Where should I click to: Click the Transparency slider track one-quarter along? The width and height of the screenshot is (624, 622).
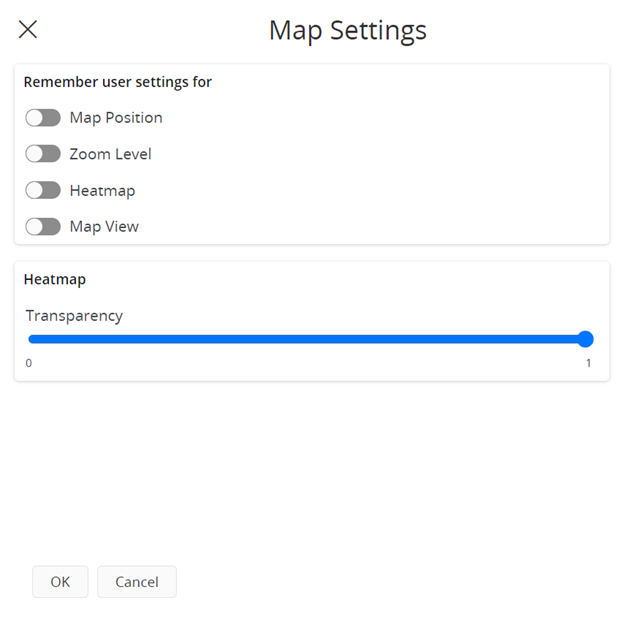(168, 339)
